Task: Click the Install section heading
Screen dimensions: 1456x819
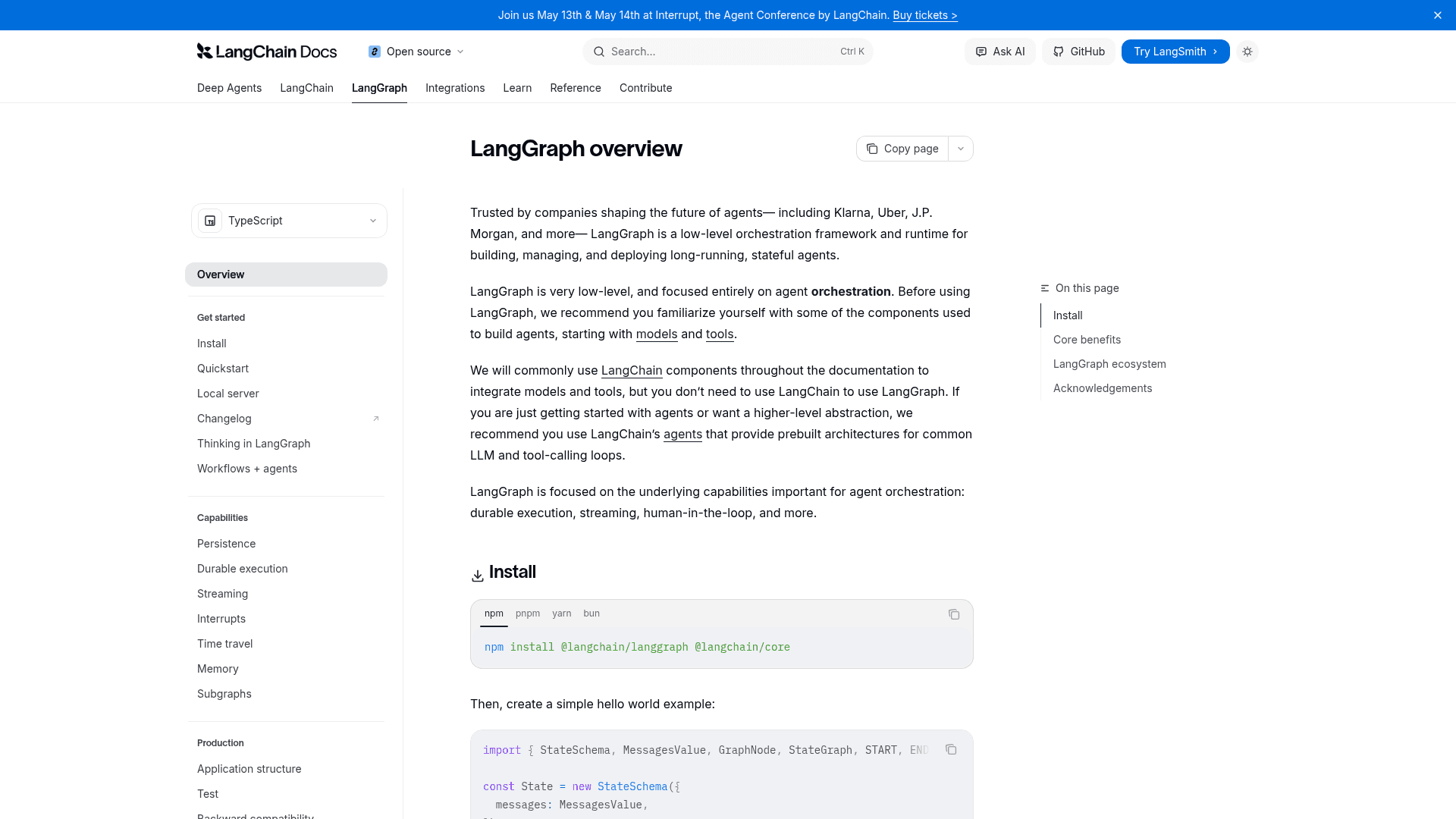Action: pyautogui.click(x=513, y=572)
